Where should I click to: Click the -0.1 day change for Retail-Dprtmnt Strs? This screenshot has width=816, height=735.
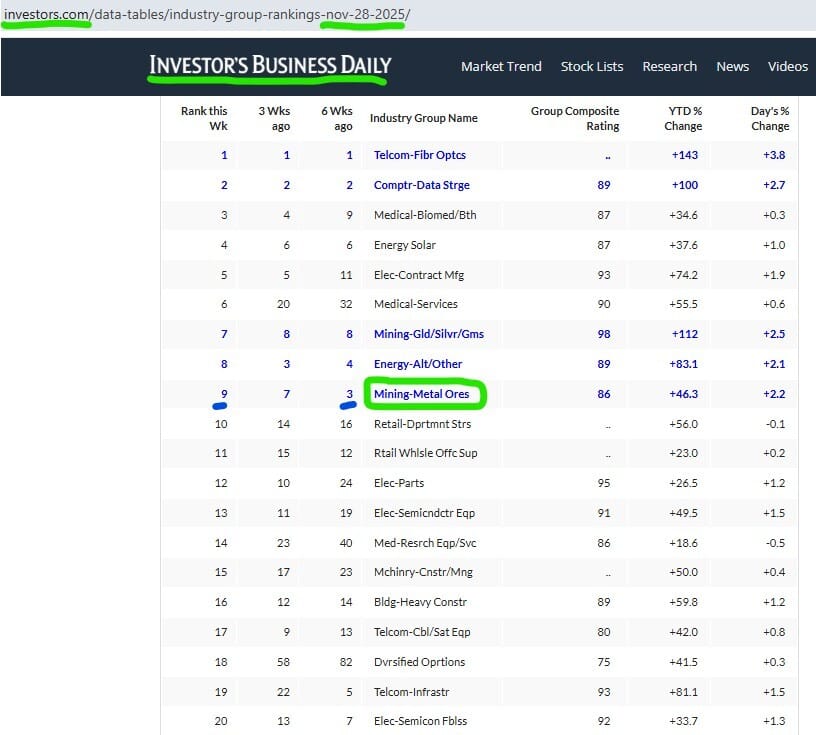[x=775, y=424]
